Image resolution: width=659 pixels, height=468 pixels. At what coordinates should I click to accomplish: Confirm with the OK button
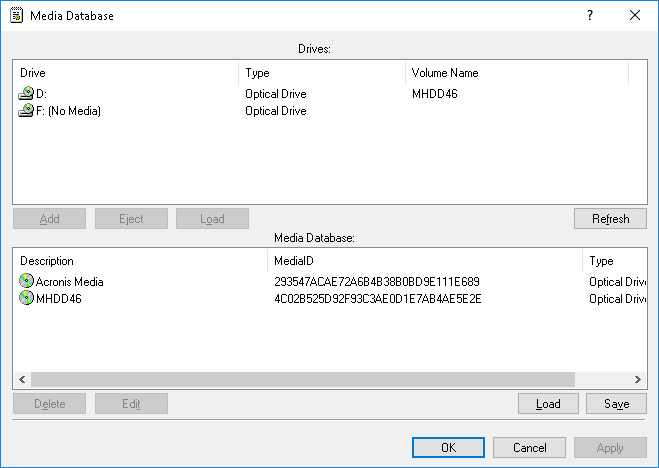point(448,448)
